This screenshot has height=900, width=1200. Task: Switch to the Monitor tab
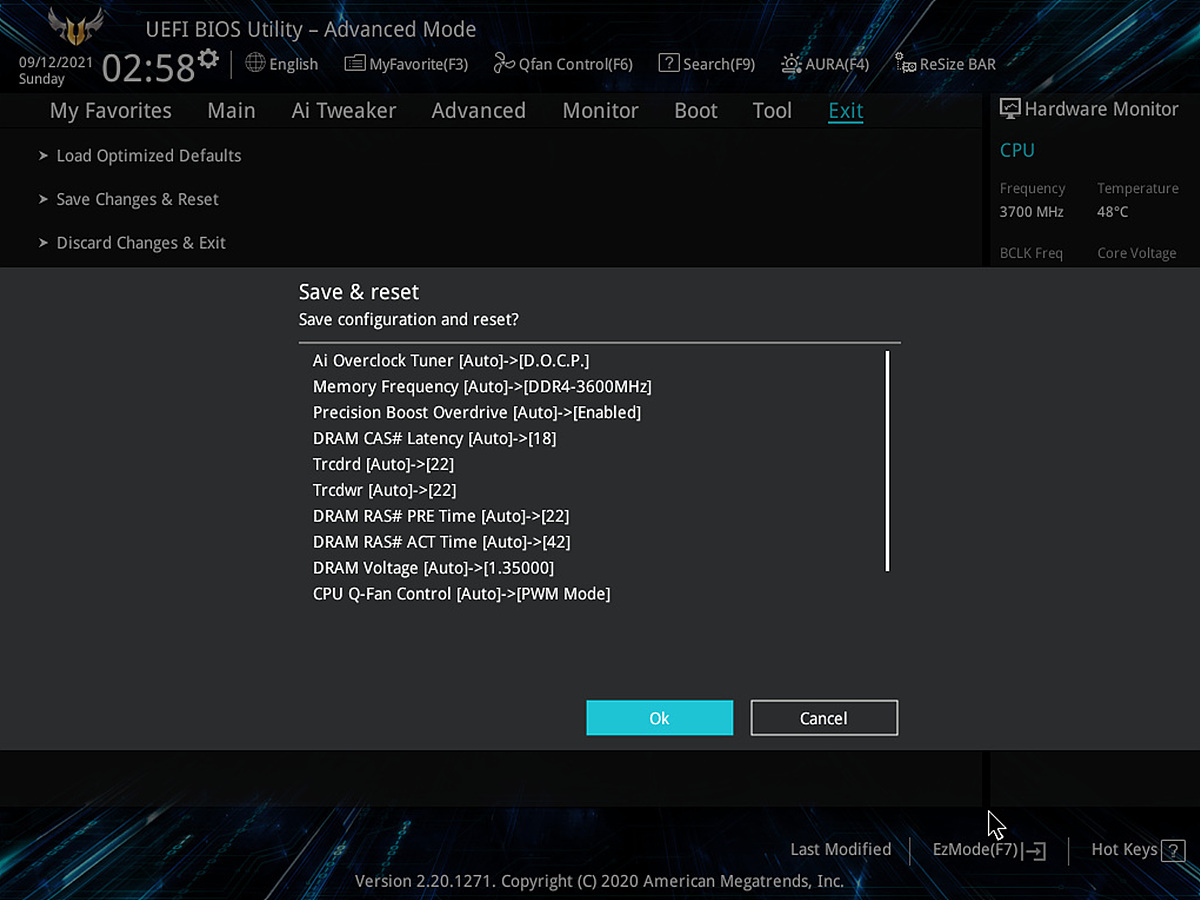coord(600,111)
